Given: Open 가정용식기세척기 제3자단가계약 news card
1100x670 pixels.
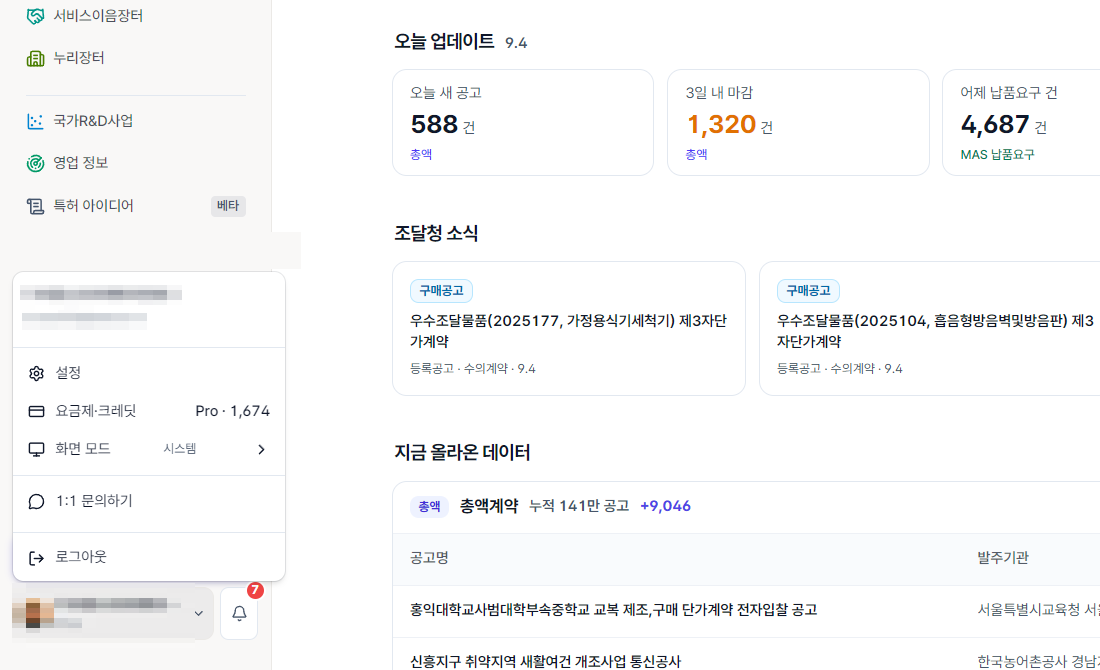Looking at the screenshot, I should 569,328.
